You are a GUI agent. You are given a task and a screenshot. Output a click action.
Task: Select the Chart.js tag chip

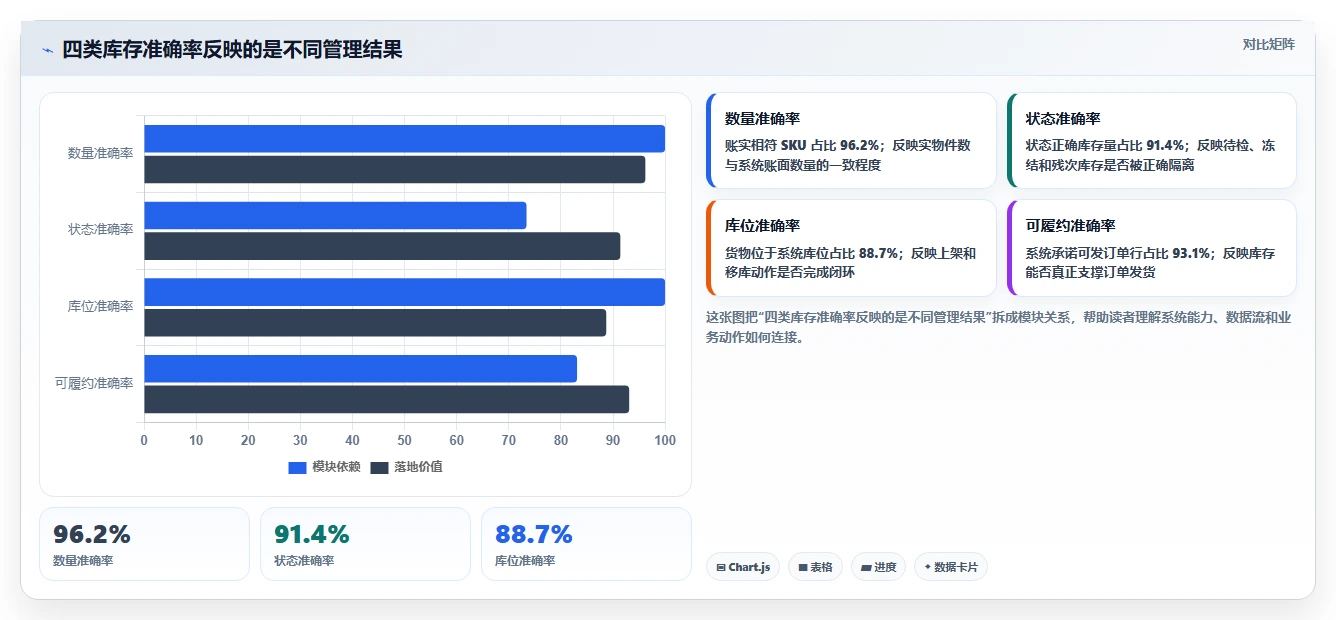point(743,567)
